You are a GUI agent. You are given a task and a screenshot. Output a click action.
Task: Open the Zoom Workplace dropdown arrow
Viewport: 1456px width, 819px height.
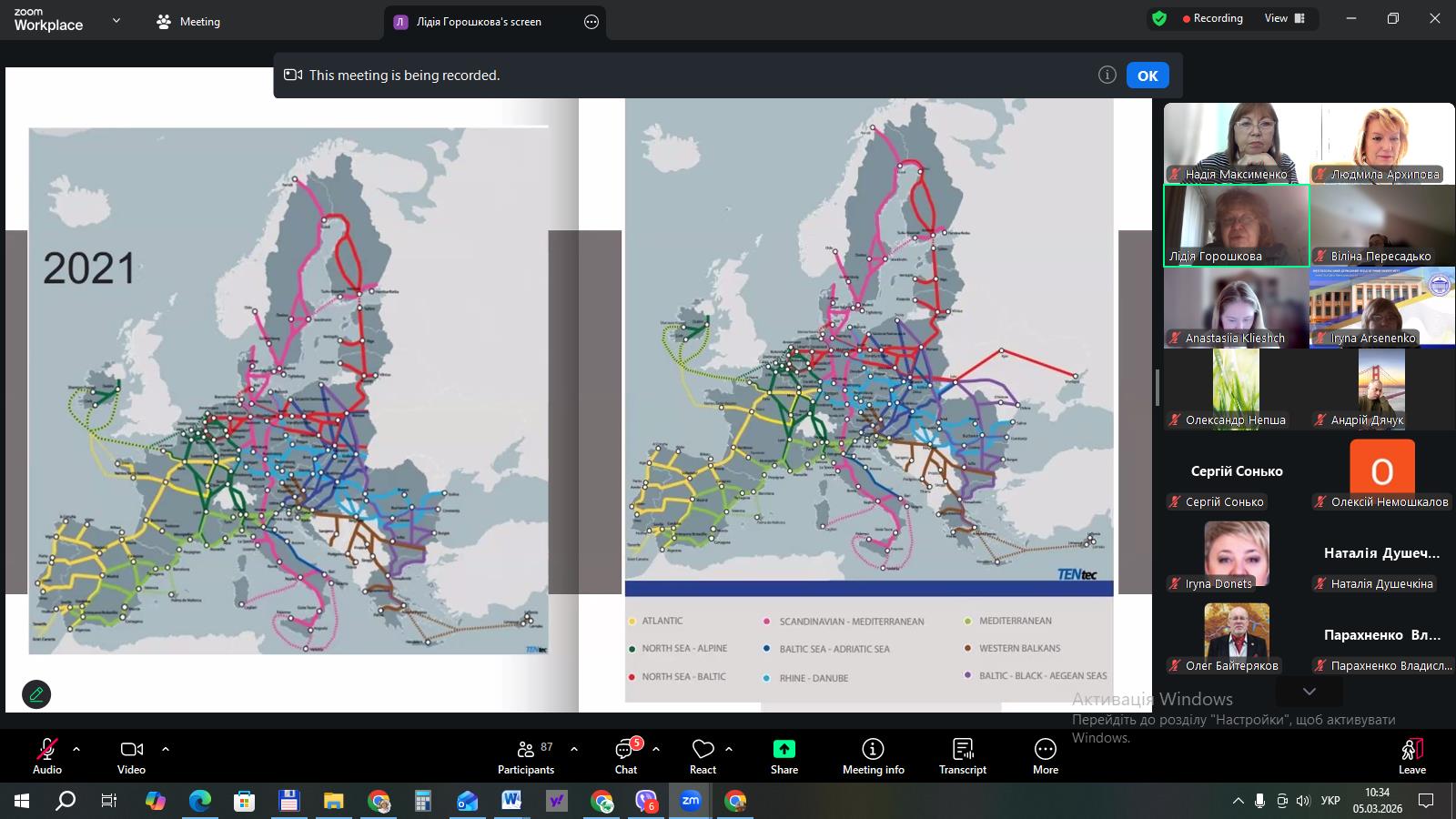(116, 20)
